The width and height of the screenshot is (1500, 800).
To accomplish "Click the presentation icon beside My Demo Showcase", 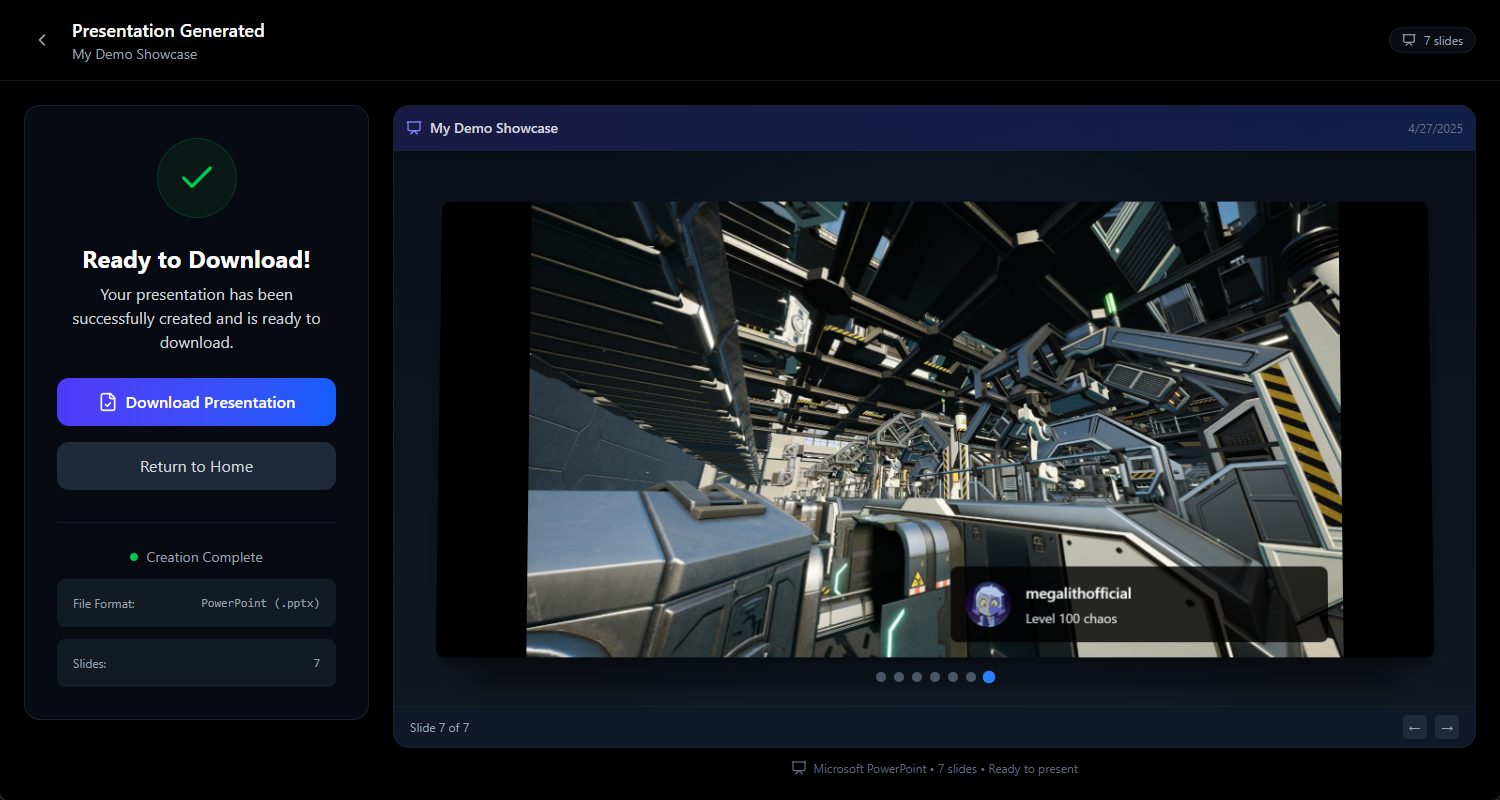I will tap(414, 128).
